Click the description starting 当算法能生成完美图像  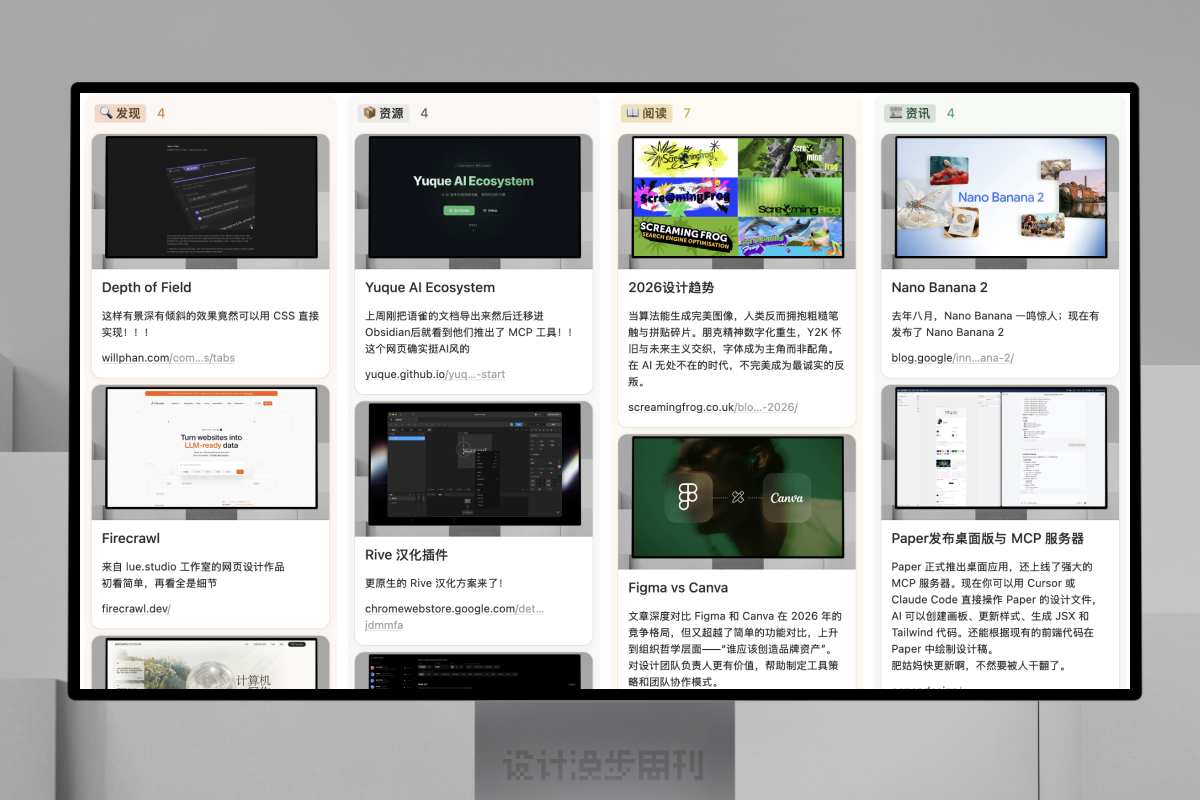coord(737,349)
